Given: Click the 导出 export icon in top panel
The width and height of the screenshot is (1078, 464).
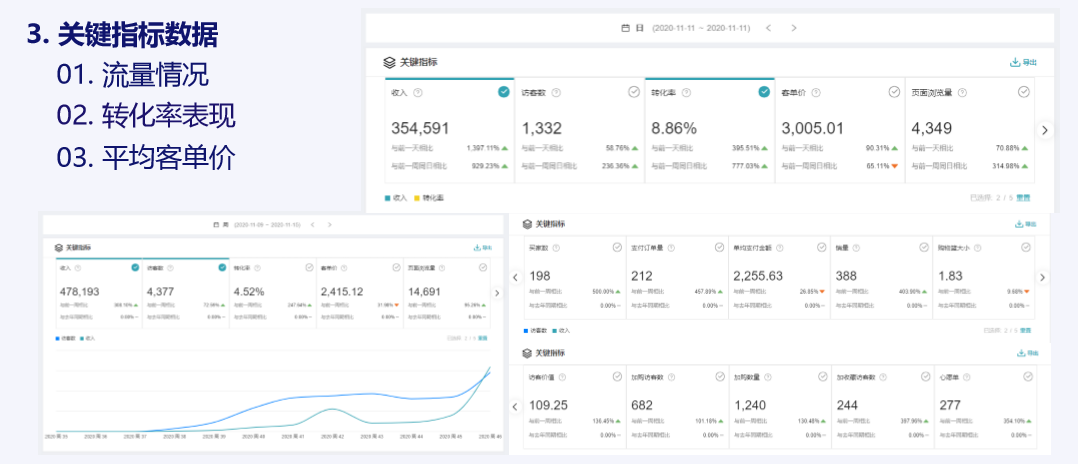Looking at the screenshot, I should 1015,62.
